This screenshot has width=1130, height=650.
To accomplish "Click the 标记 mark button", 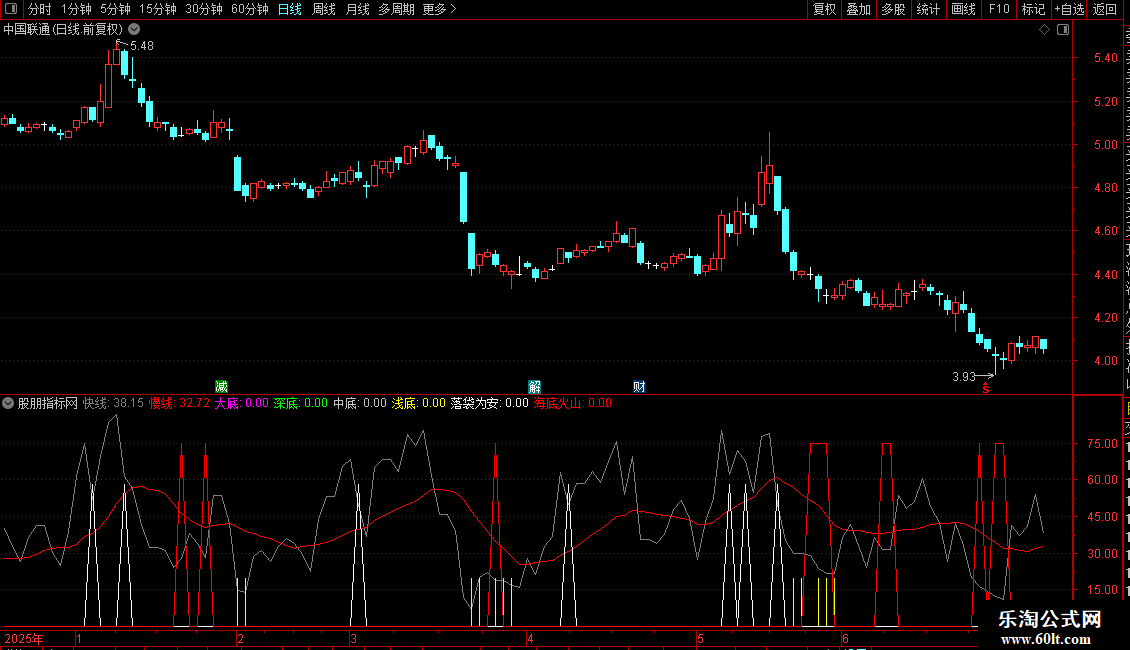I will click(1033, 9).
